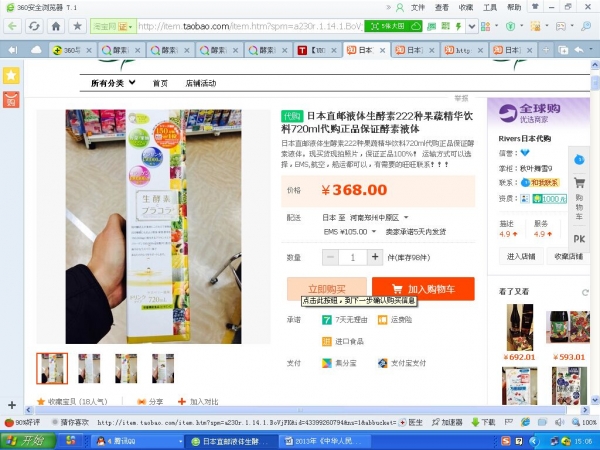The image size is (600, 450).
Task: Click 立即购买 buy now button
Action: click(327, 288)
